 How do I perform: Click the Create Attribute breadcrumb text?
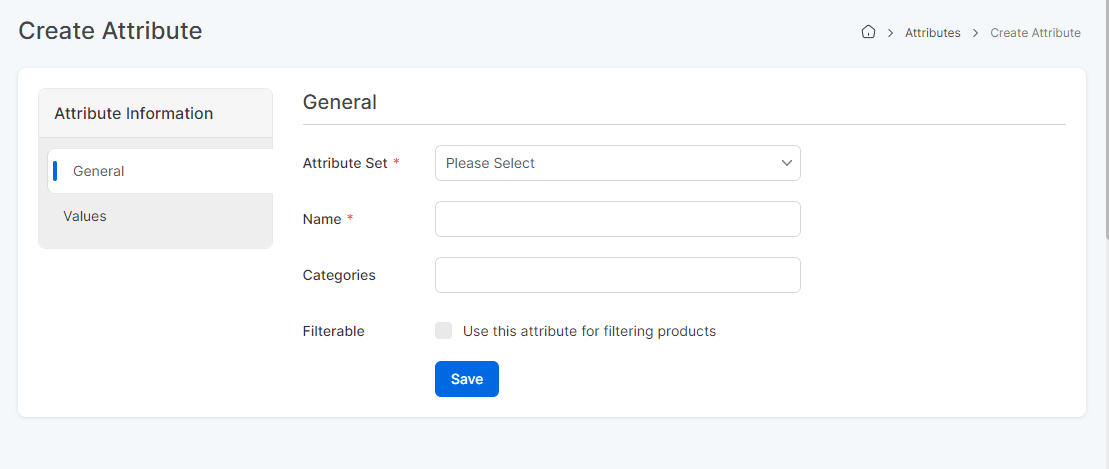(1035, 33)
